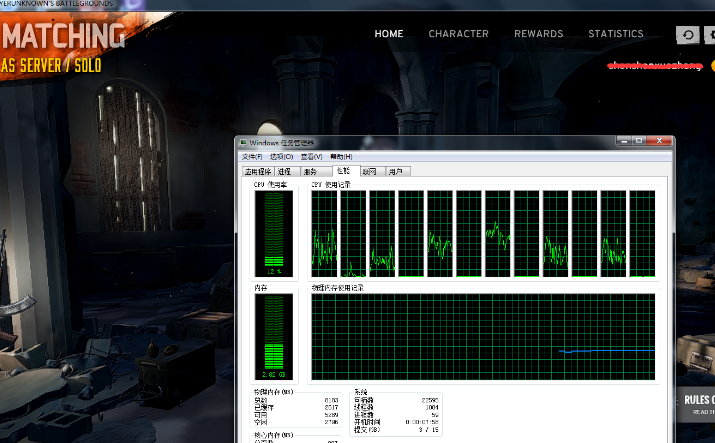Viewport: 715px width, 443px height.
Task: Open the 文件(F) menu
Action: (252, 157)
